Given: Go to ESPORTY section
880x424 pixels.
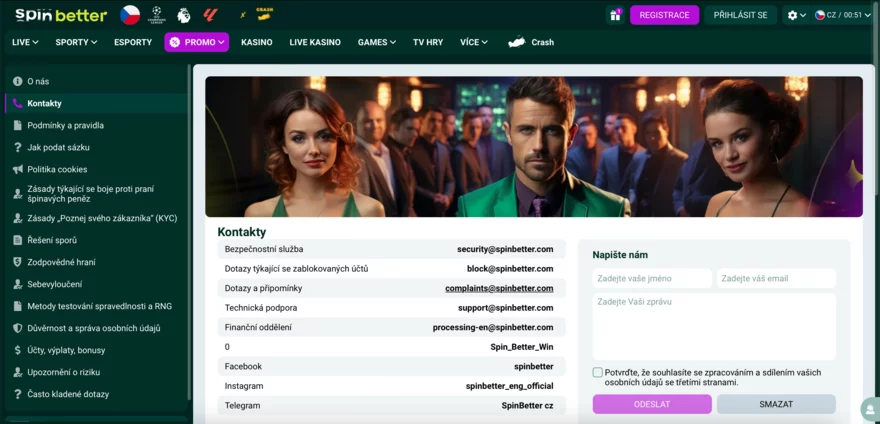Looking at the screenshot, I should pyautogui.click(x=133, y=42).
